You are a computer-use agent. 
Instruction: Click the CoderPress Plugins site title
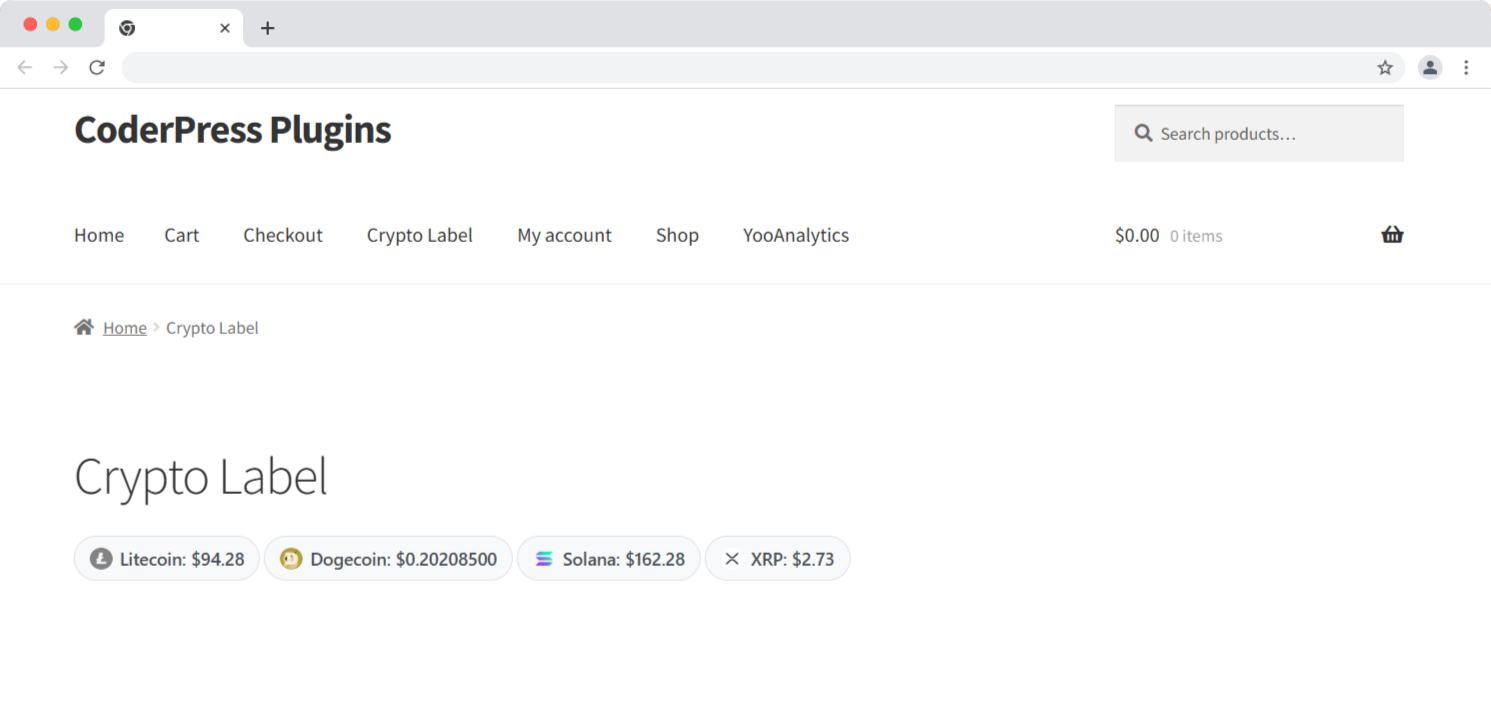click(232, 130)
